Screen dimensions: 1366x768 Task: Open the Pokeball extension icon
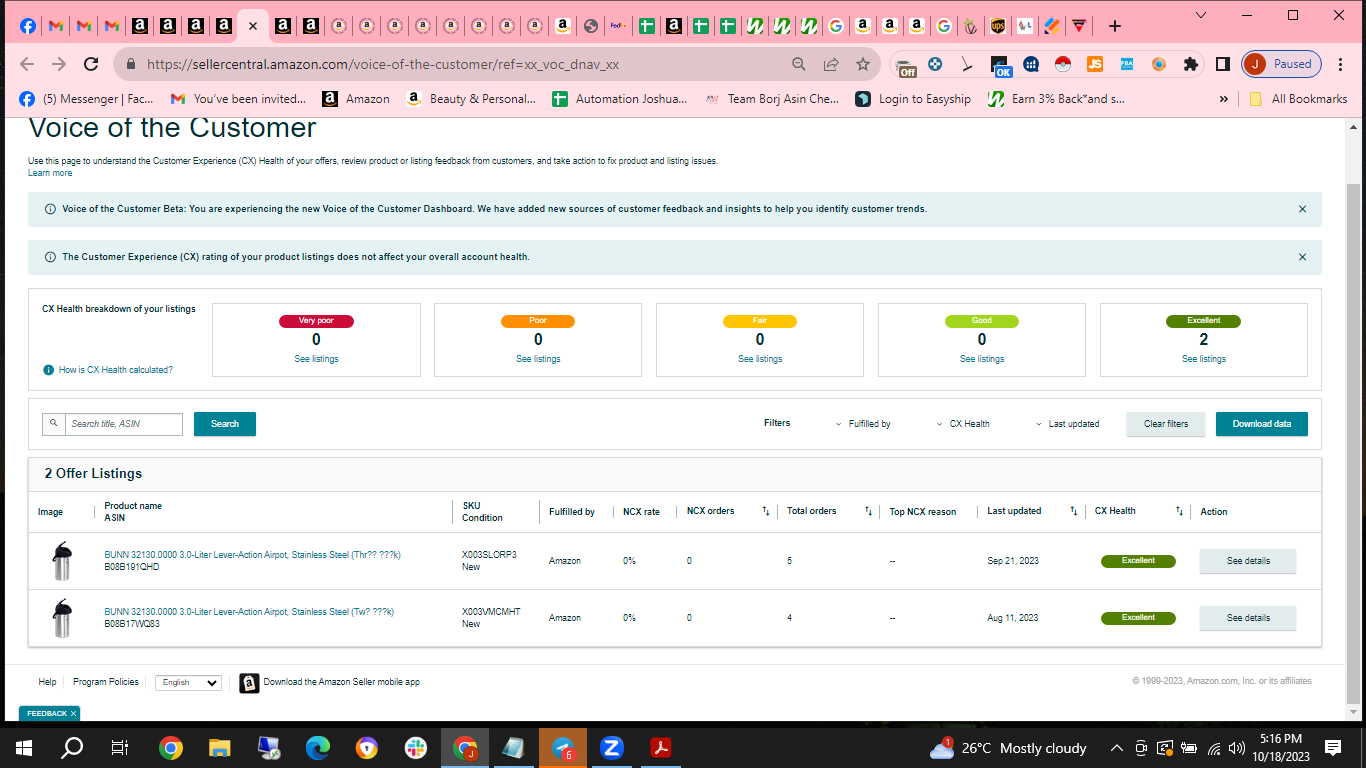(x=1063, y=64)
